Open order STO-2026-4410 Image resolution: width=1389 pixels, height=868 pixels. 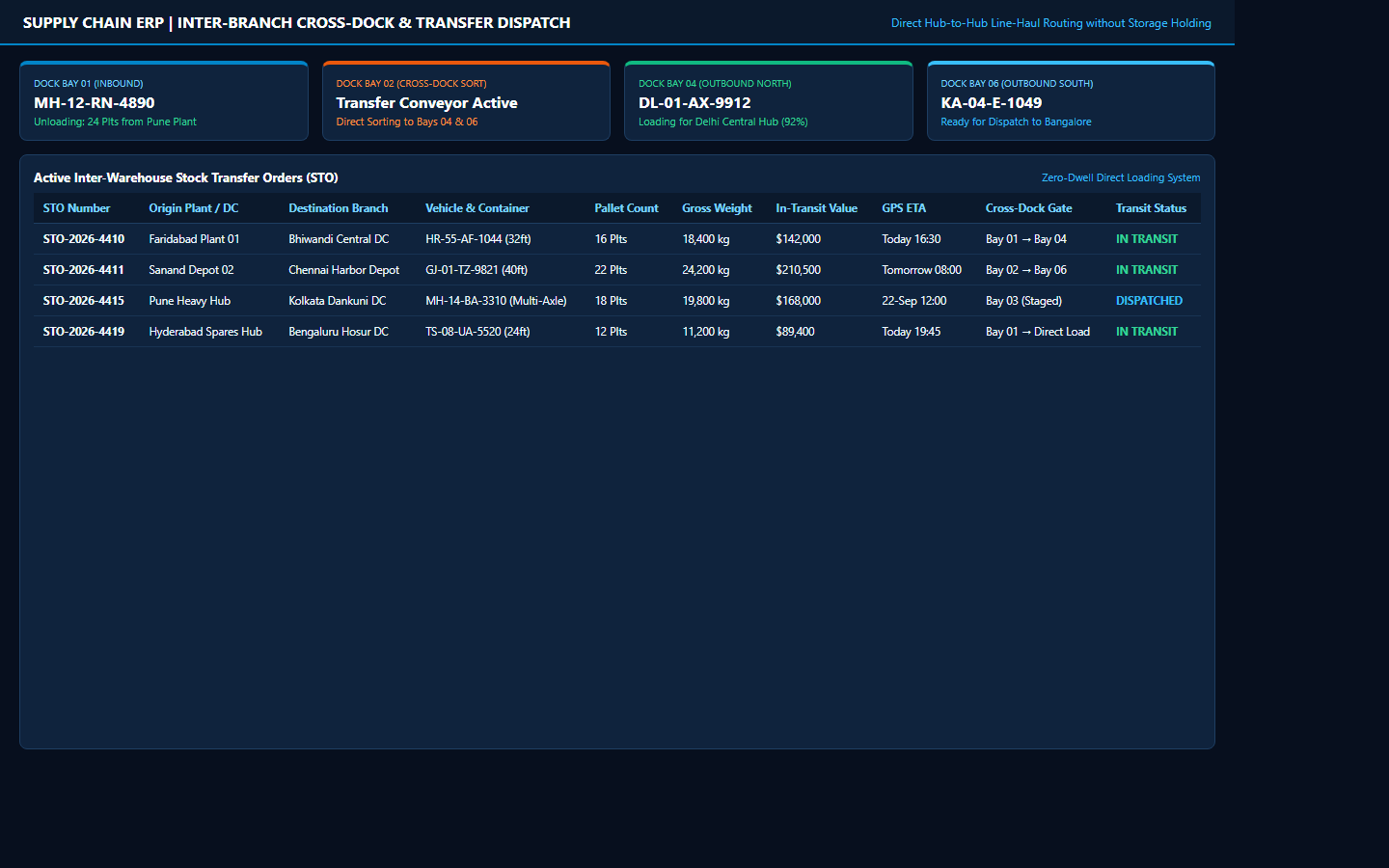click(84, 239)
